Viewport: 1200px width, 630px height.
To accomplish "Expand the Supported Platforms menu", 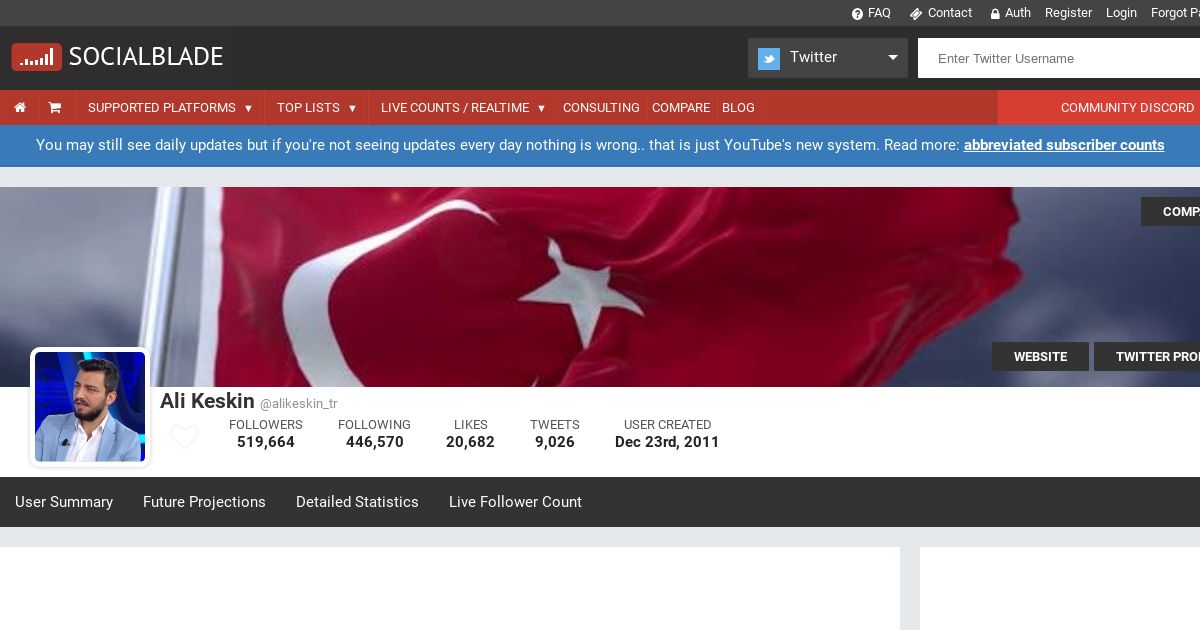I will (x=170, y=108).
